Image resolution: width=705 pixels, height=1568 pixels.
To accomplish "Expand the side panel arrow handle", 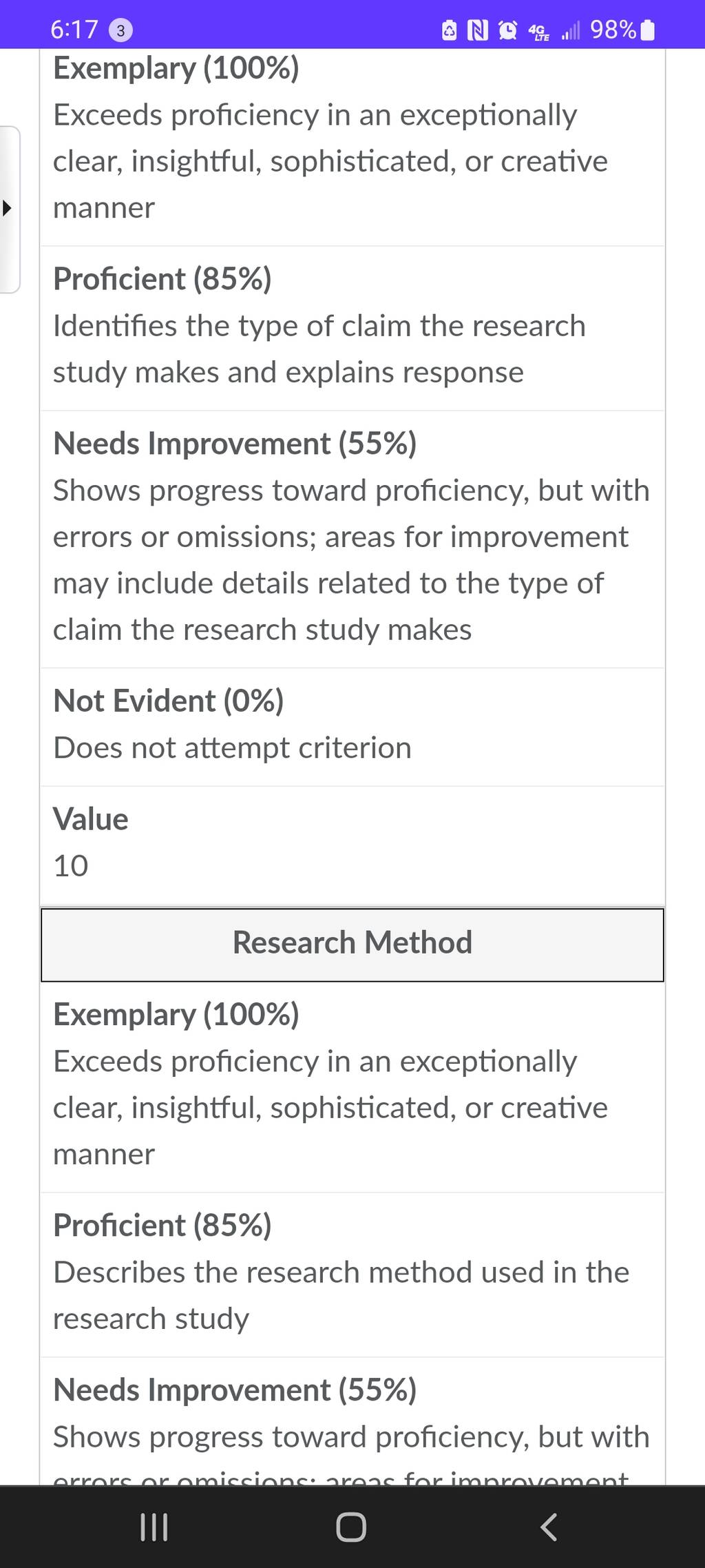I will point(9,209).
